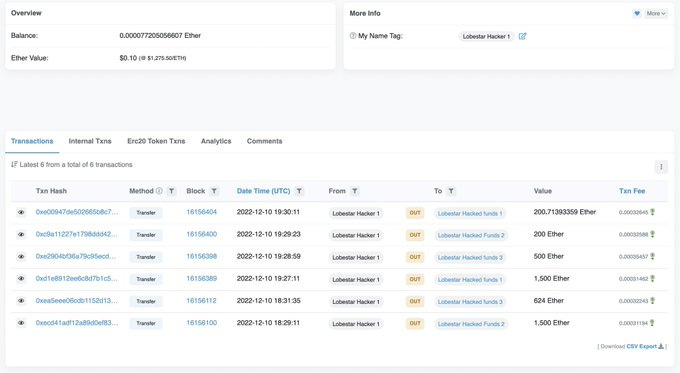680x373 pixels.
Task: Open transaction hash 0xe2904bf36a79c95ecd
Action: (76, 256)
